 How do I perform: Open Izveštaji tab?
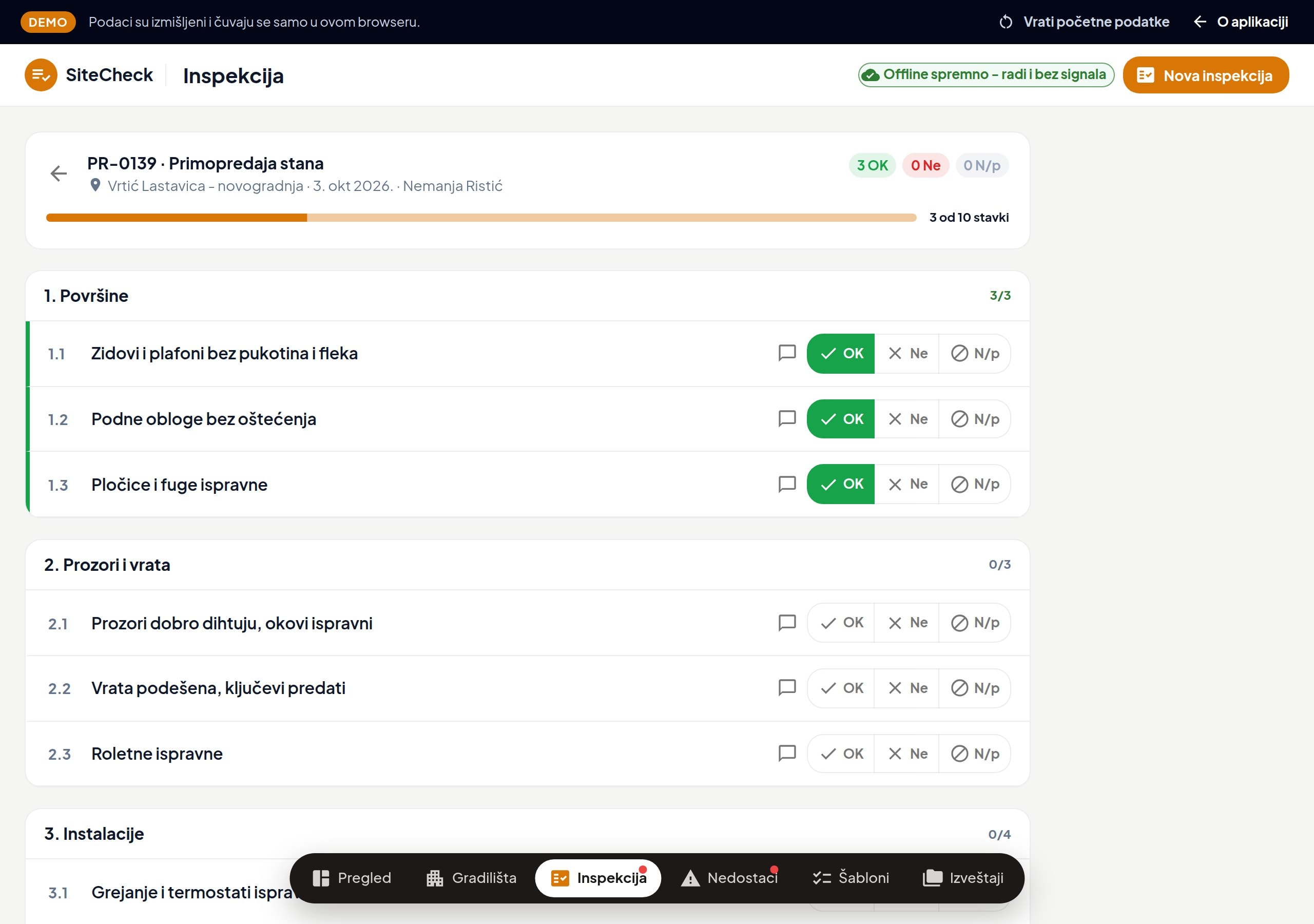[x=963, y=878]
